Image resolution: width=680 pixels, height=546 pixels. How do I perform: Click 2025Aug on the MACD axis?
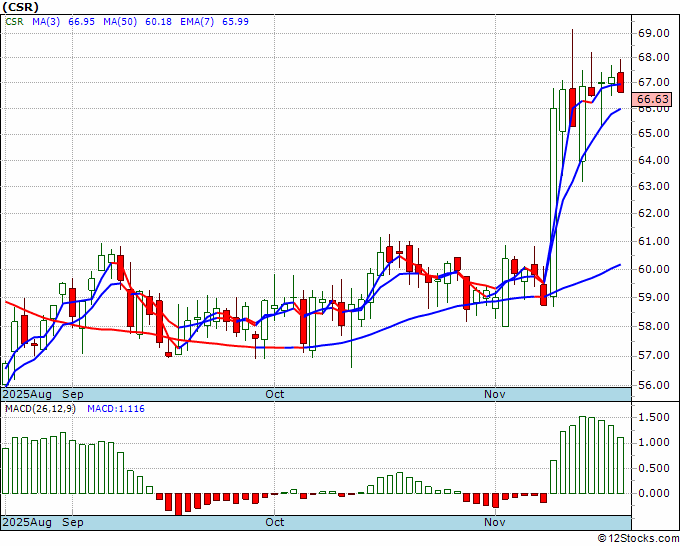(27, 522)
